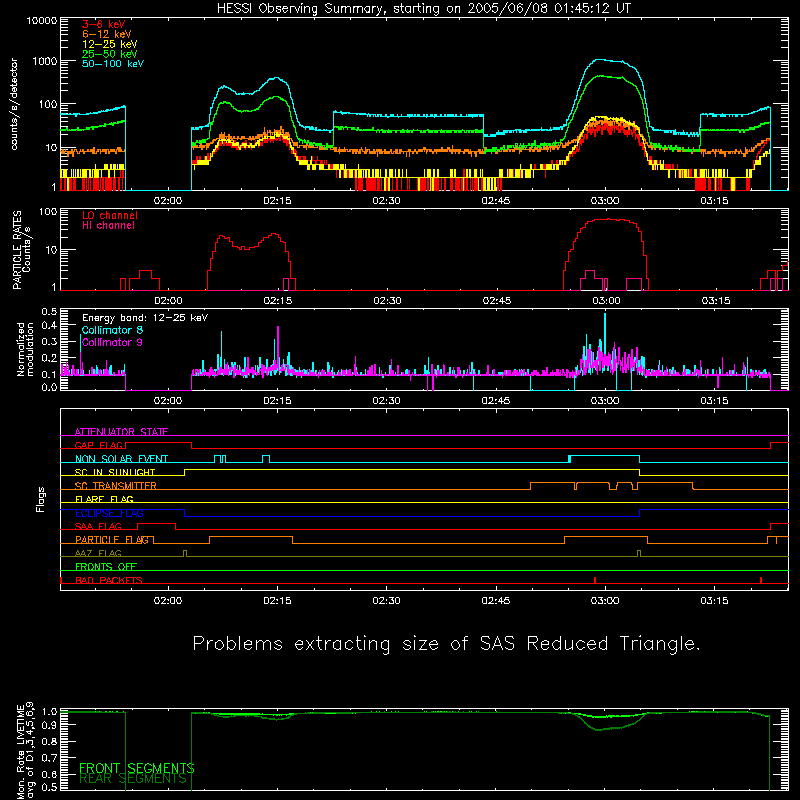Click the 03:00 time label under the particle rates panel
The height and width of the screenshot is (800, 800).
(x=606, y=301)
